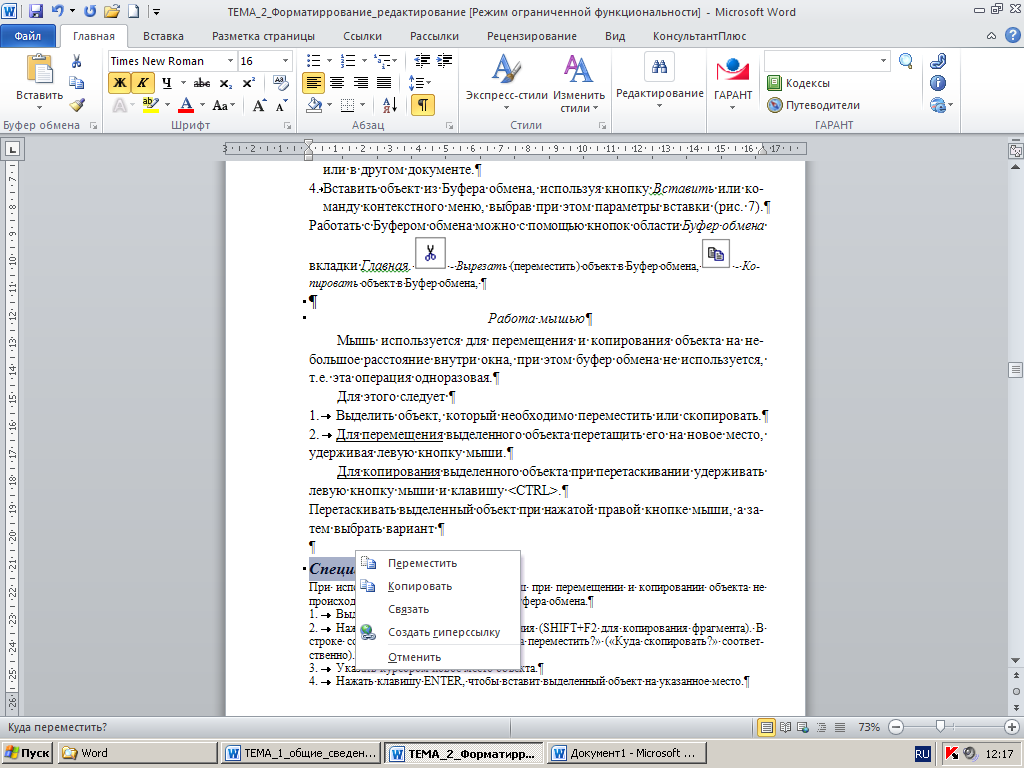Click the 73% zoom level

coord(869,727)
